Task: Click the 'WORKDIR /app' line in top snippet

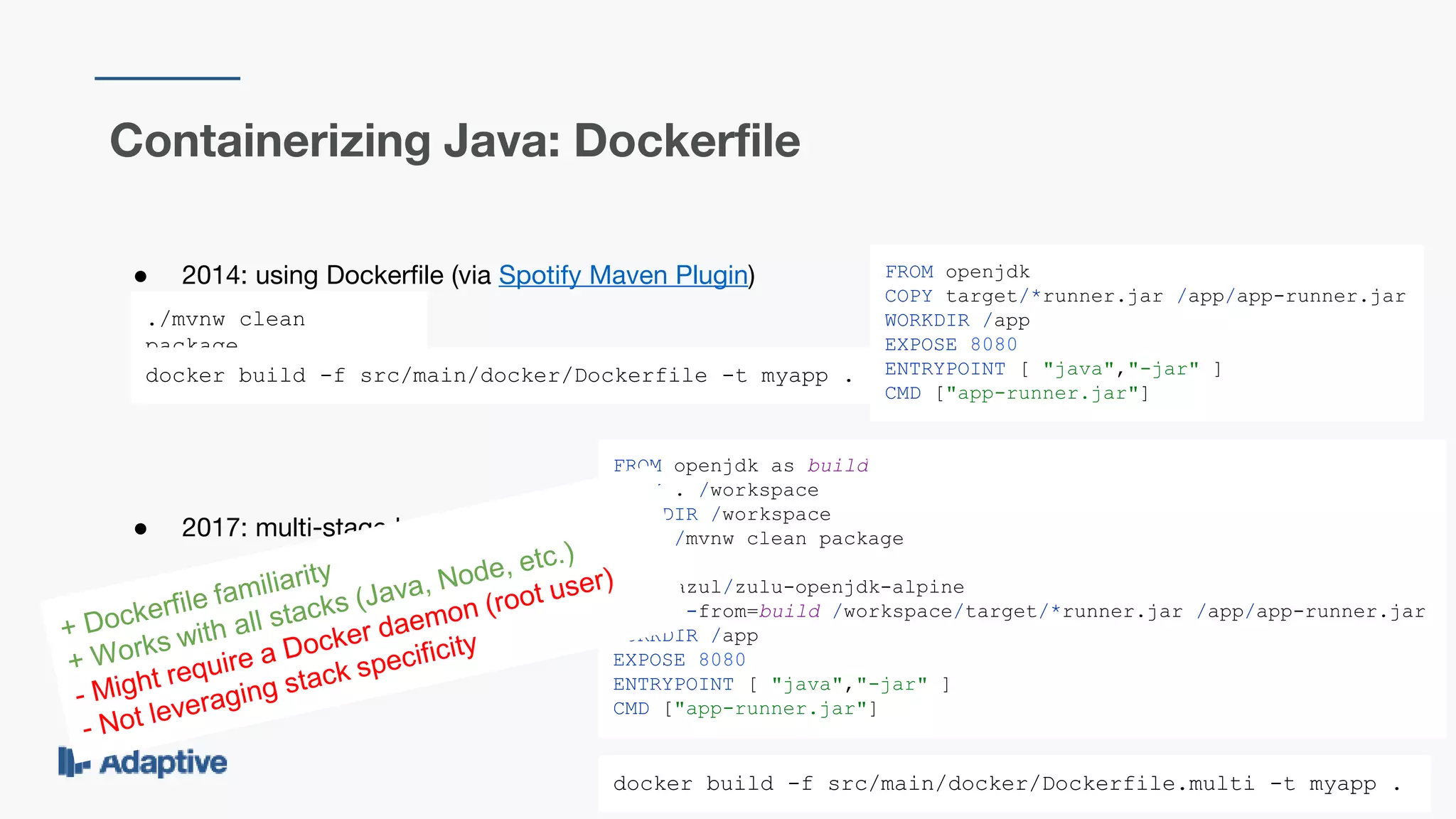Action: click(957, 321)
